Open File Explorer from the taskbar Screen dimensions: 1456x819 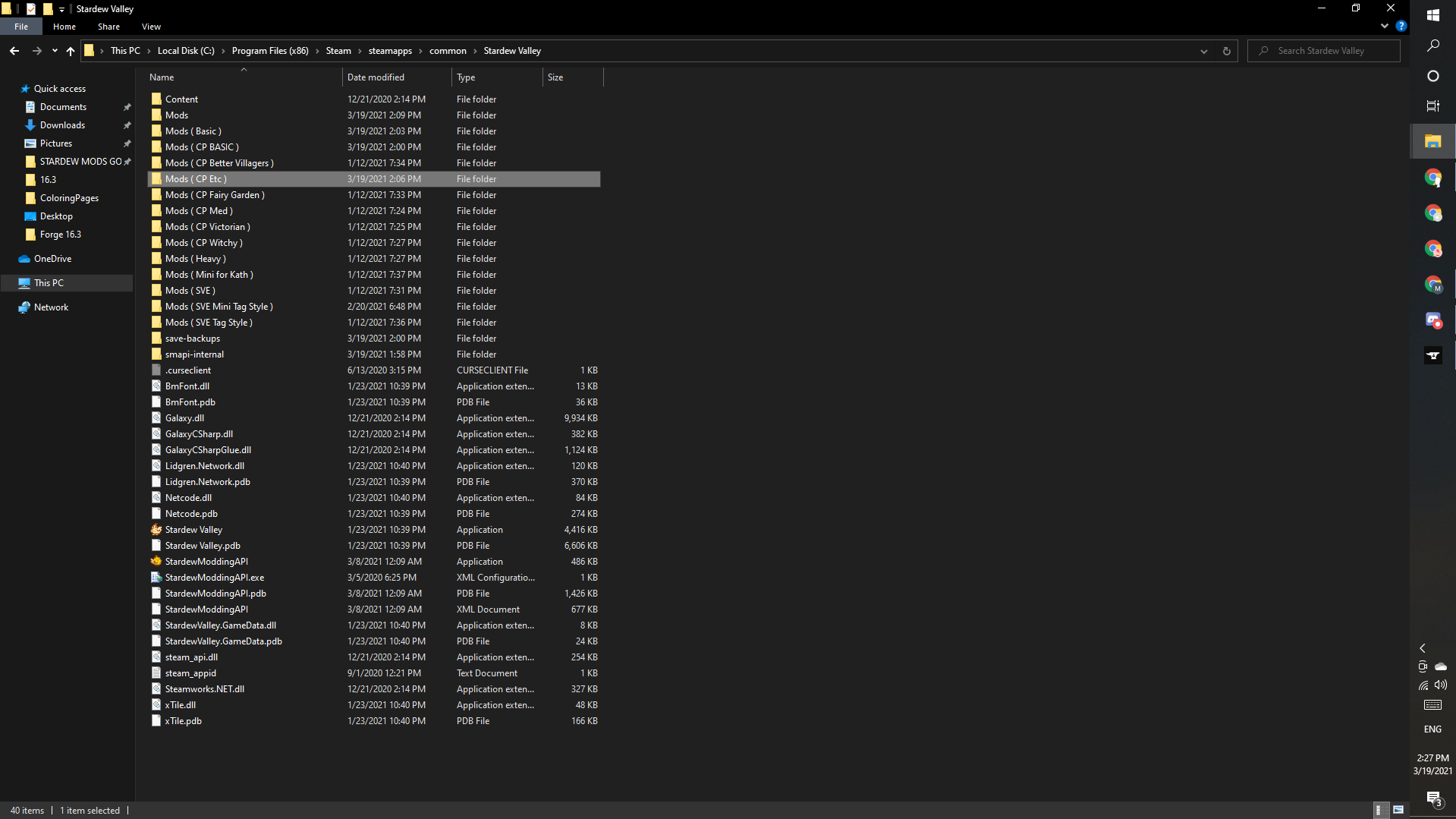point(1432,142)
